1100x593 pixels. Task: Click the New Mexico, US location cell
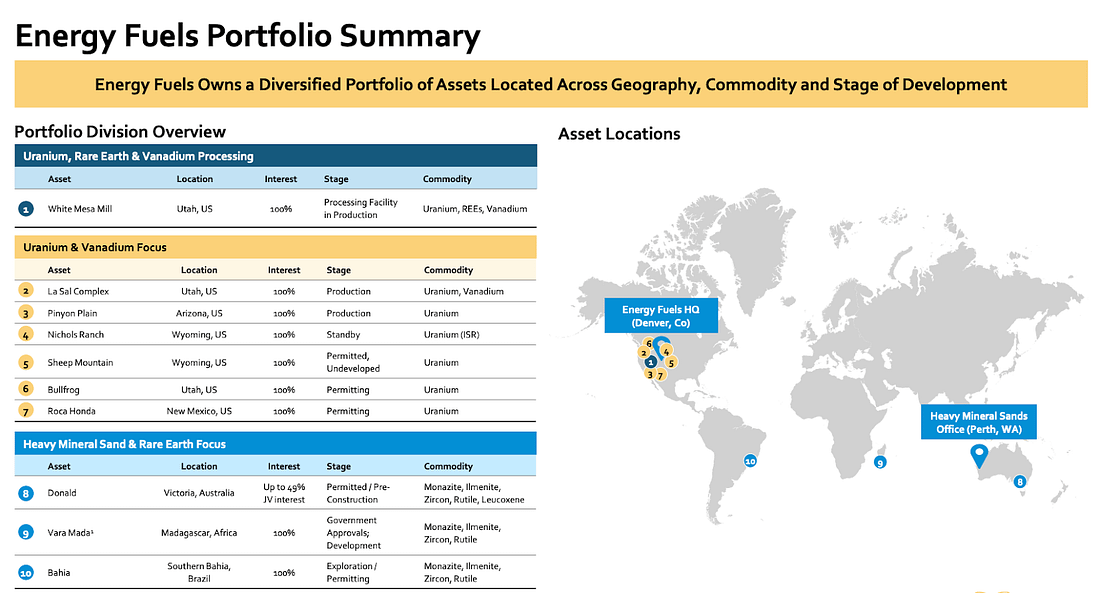(199, 411)
